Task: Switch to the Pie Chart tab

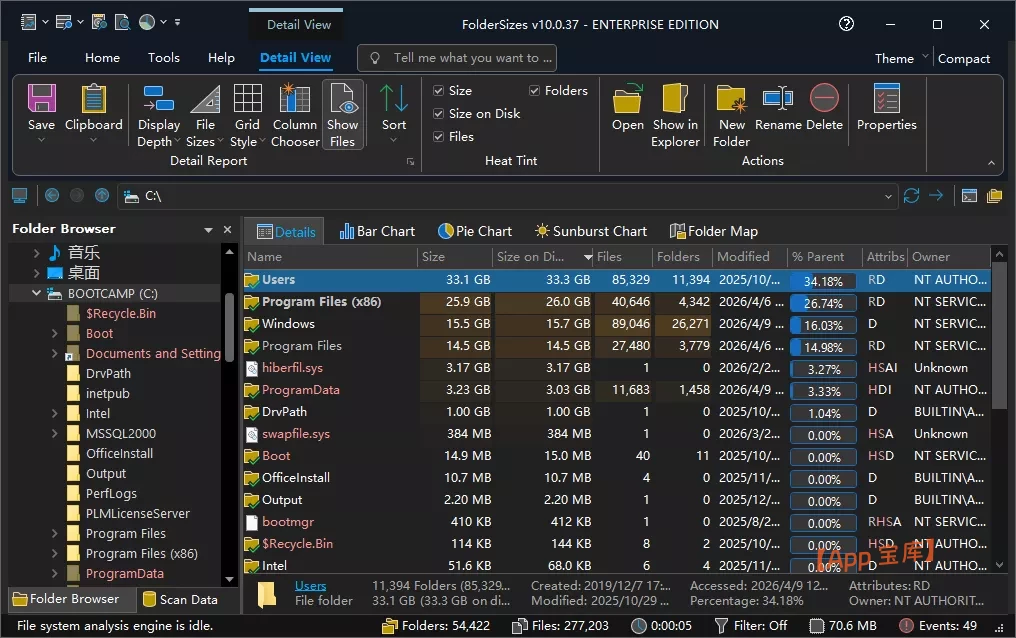Action: (474, 231)
